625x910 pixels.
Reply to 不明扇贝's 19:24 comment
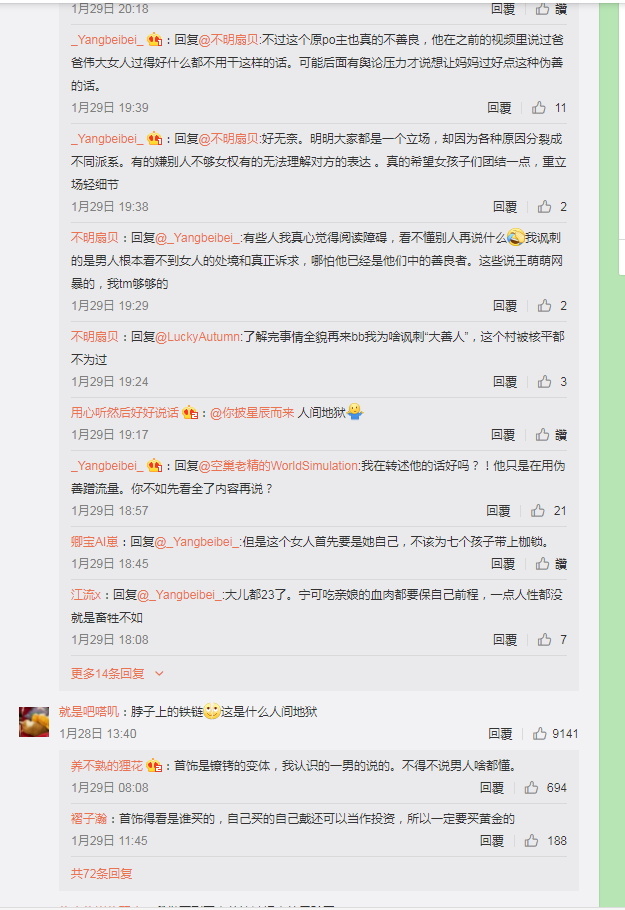[505, 381]
